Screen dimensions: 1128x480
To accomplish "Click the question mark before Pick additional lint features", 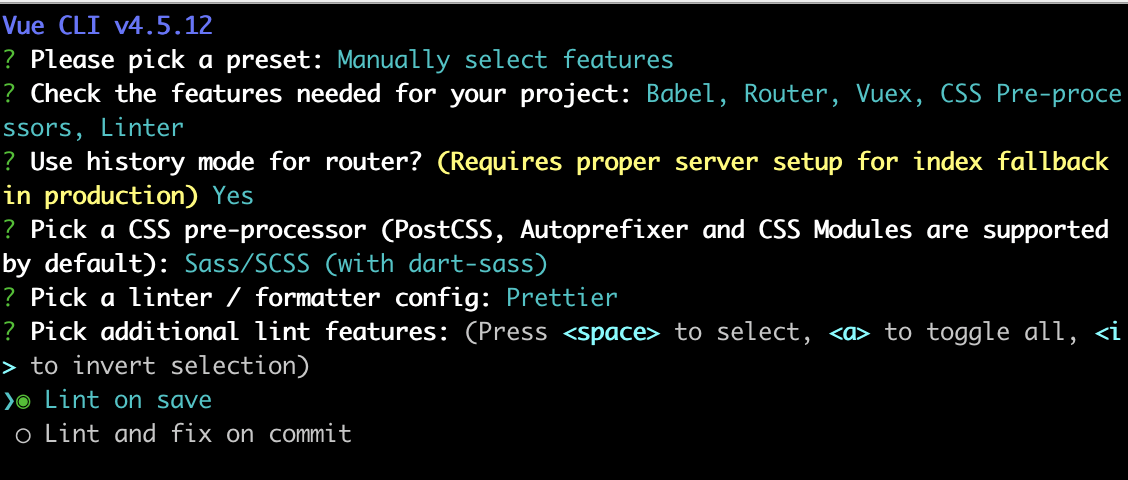I will [x=9, y=332].
